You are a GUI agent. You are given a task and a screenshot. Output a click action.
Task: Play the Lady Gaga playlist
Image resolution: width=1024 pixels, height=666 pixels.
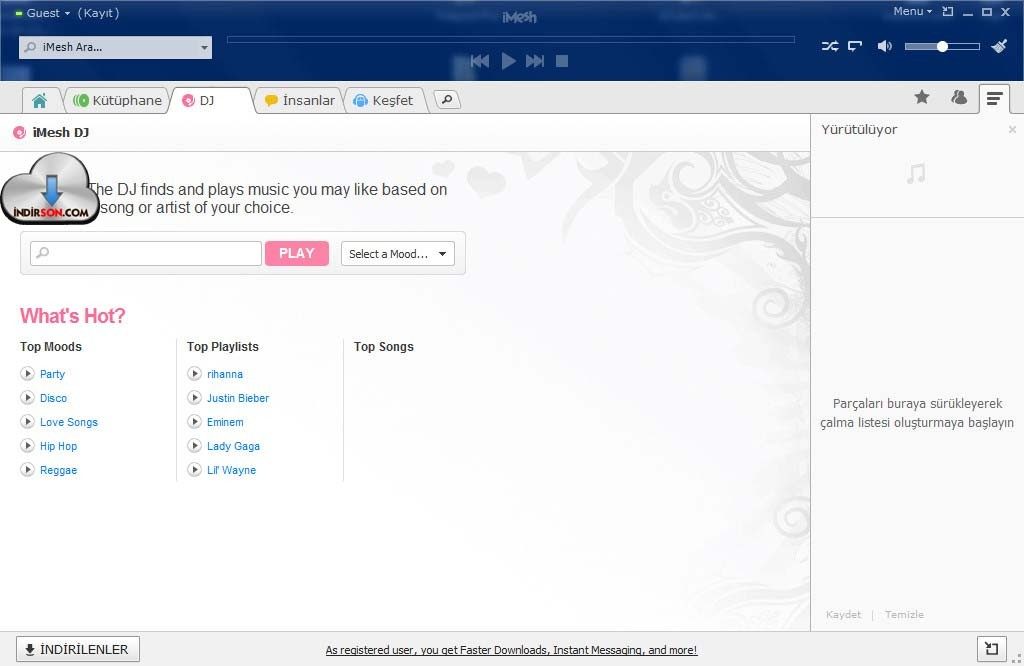click(195, 446)
